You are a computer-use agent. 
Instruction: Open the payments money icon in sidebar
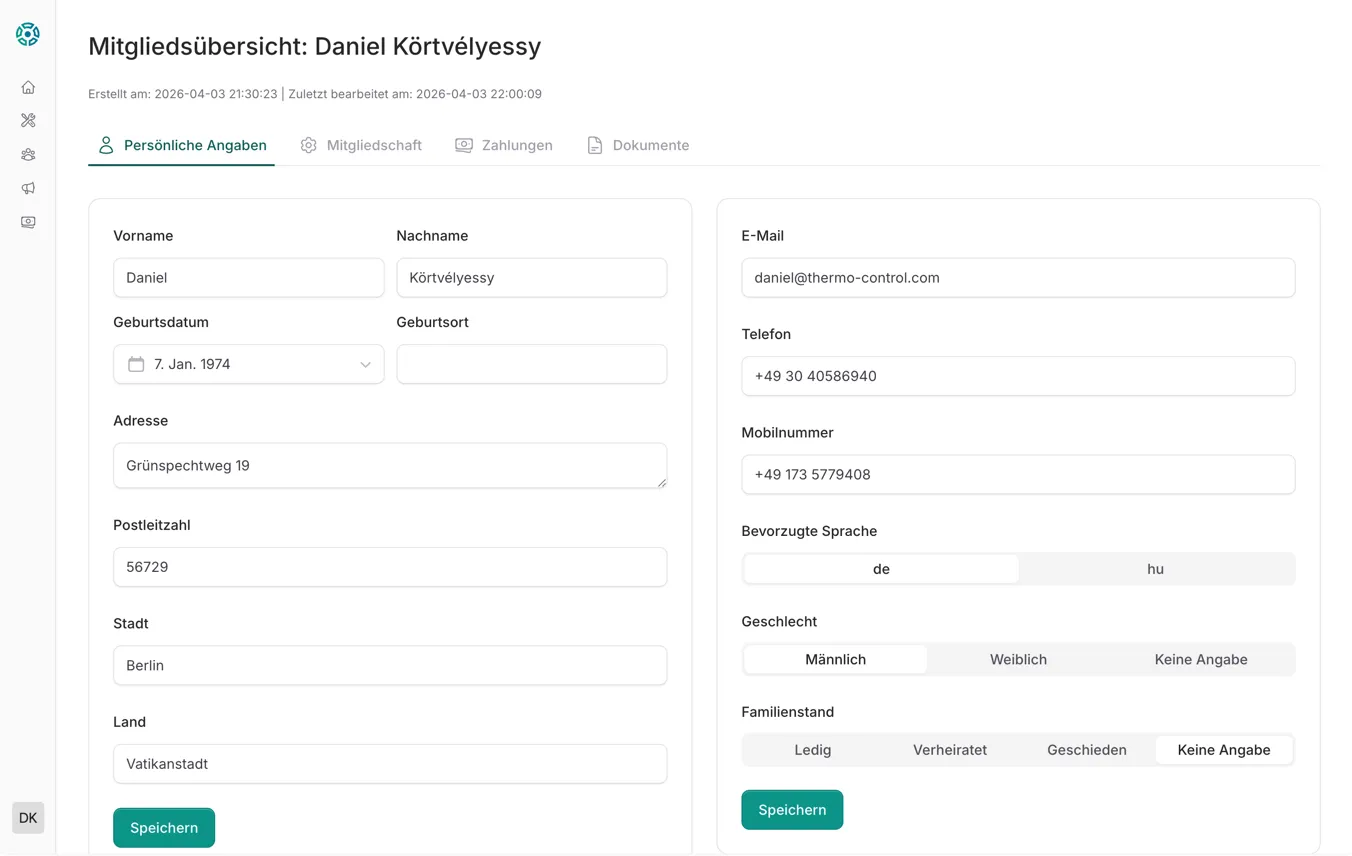(28, 222)
